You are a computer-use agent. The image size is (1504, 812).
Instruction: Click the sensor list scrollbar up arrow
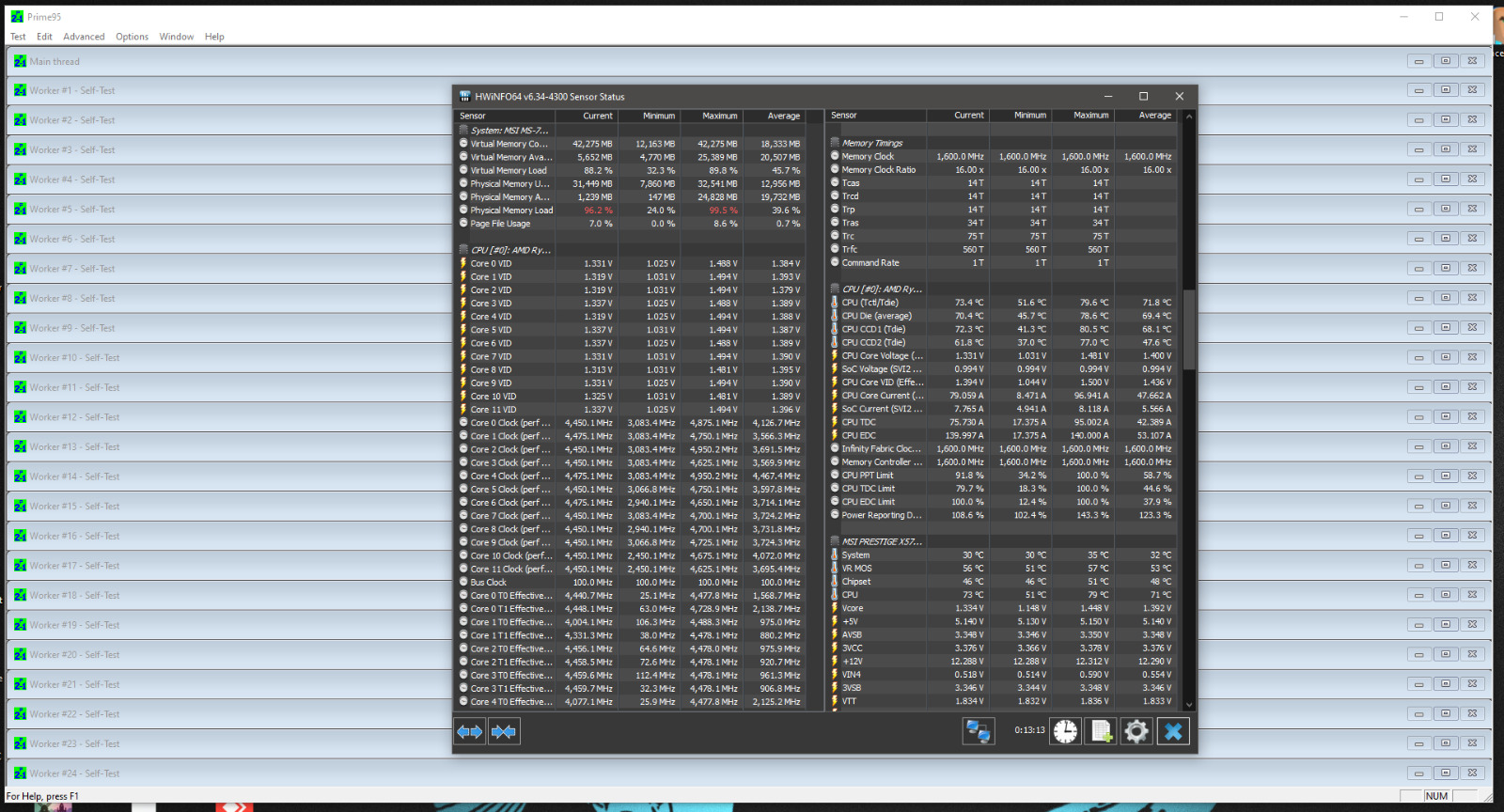[1189, 117]
